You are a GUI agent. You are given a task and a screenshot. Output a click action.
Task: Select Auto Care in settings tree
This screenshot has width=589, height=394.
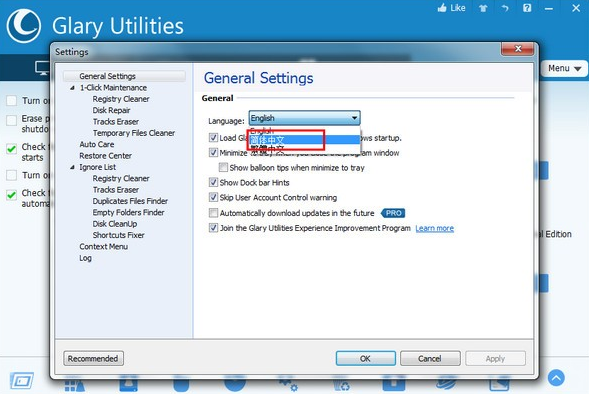point(97,144)
